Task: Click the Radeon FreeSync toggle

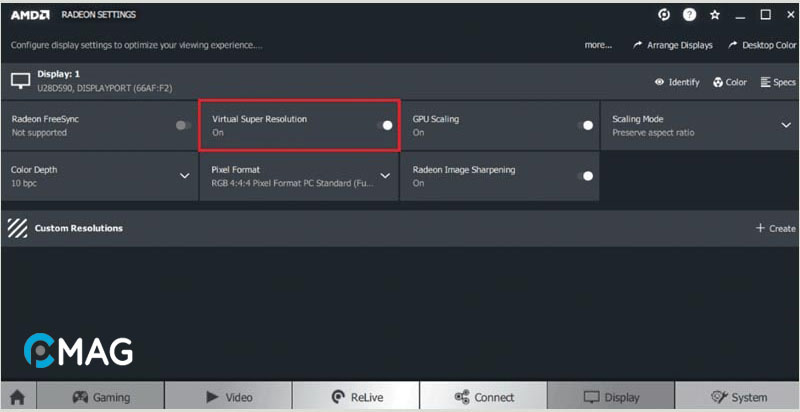Action: click(183, 125)
